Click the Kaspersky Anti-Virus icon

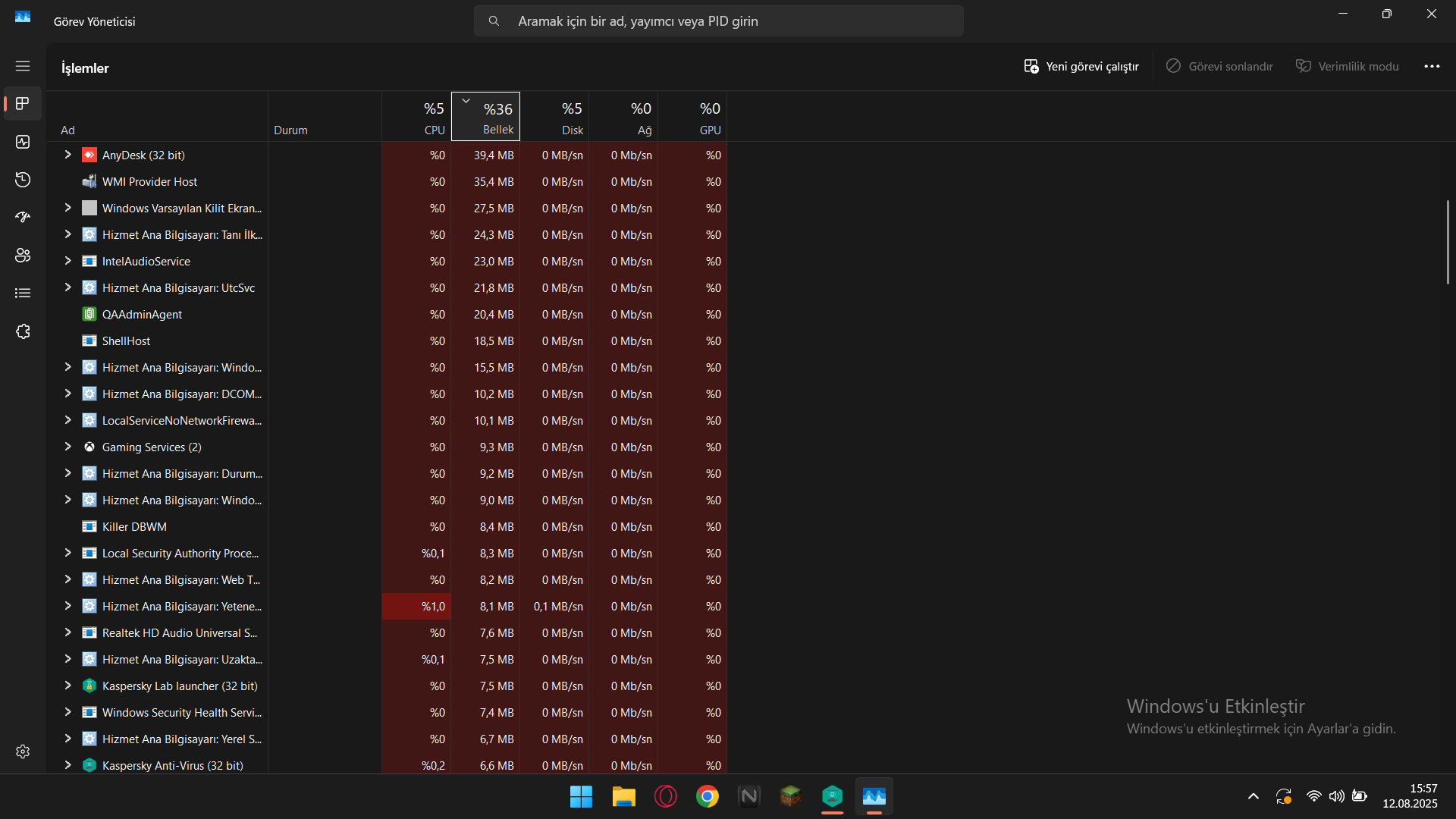click(89, 765)
